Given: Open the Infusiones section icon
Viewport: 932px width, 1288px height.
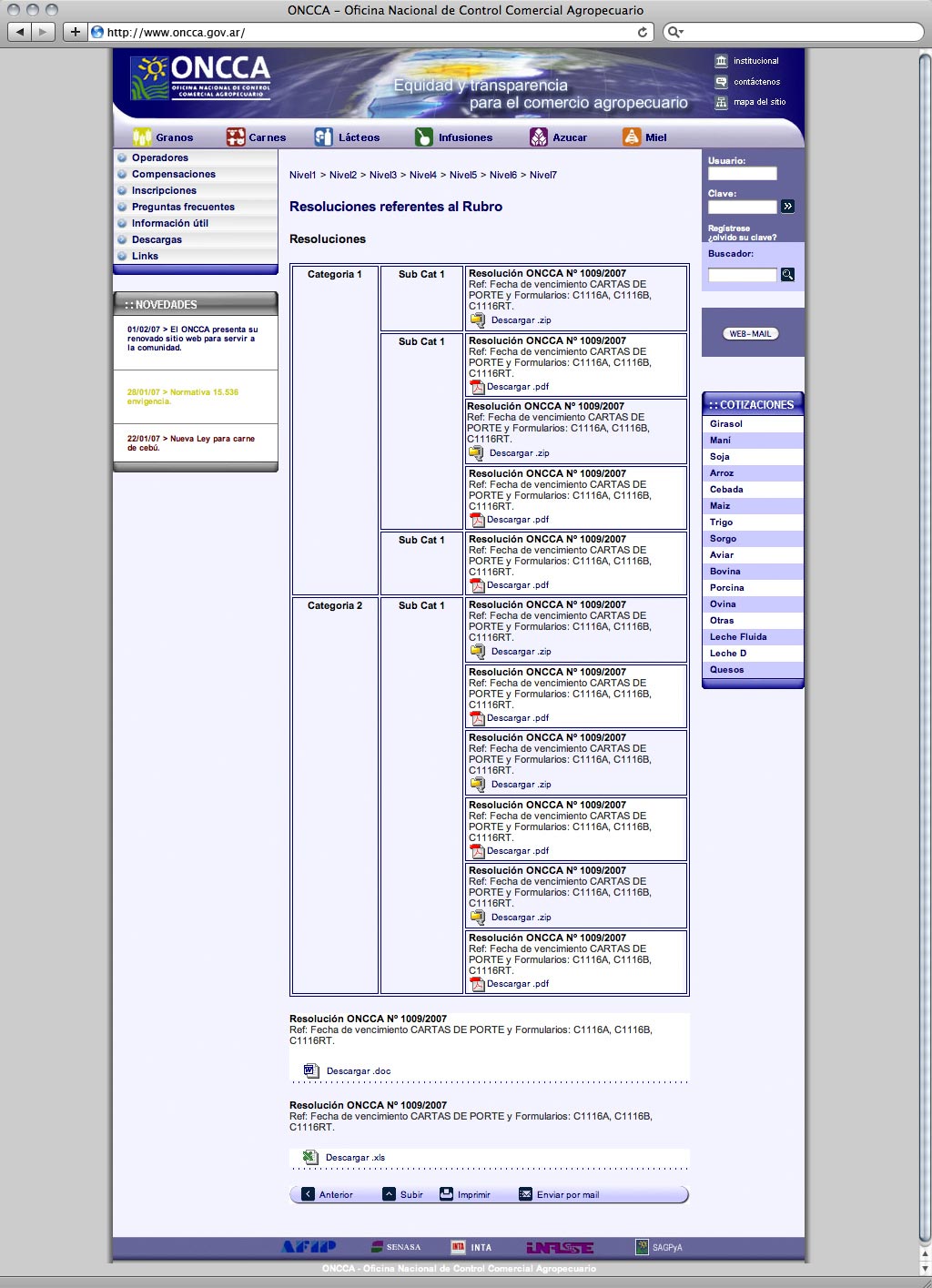Looking at the screenshot, I should 423,137.
